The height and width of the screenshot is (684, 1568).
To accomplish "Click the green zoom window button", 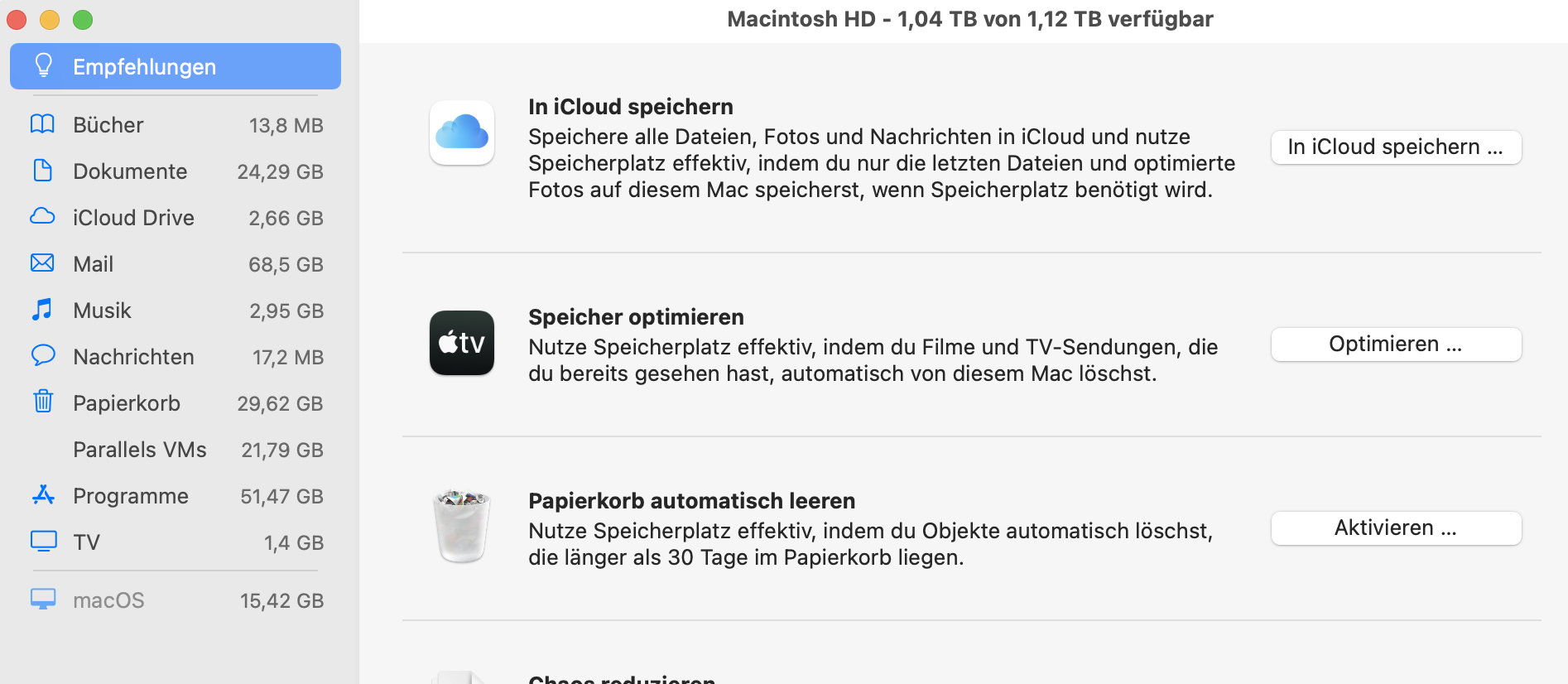I will [83, 20].
